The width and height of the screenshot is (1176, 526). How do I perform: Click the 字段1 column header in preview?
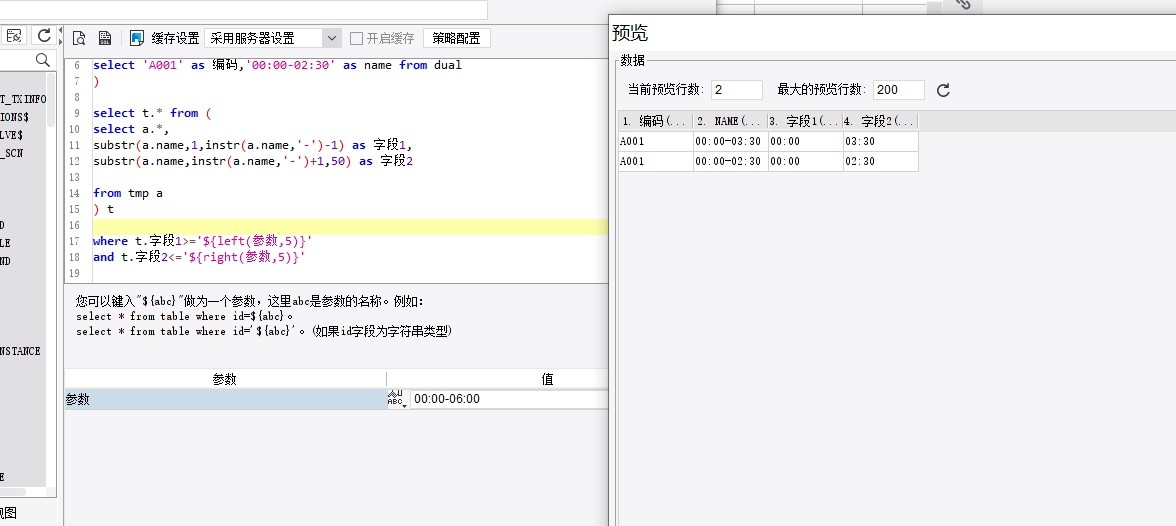point(806,121)
